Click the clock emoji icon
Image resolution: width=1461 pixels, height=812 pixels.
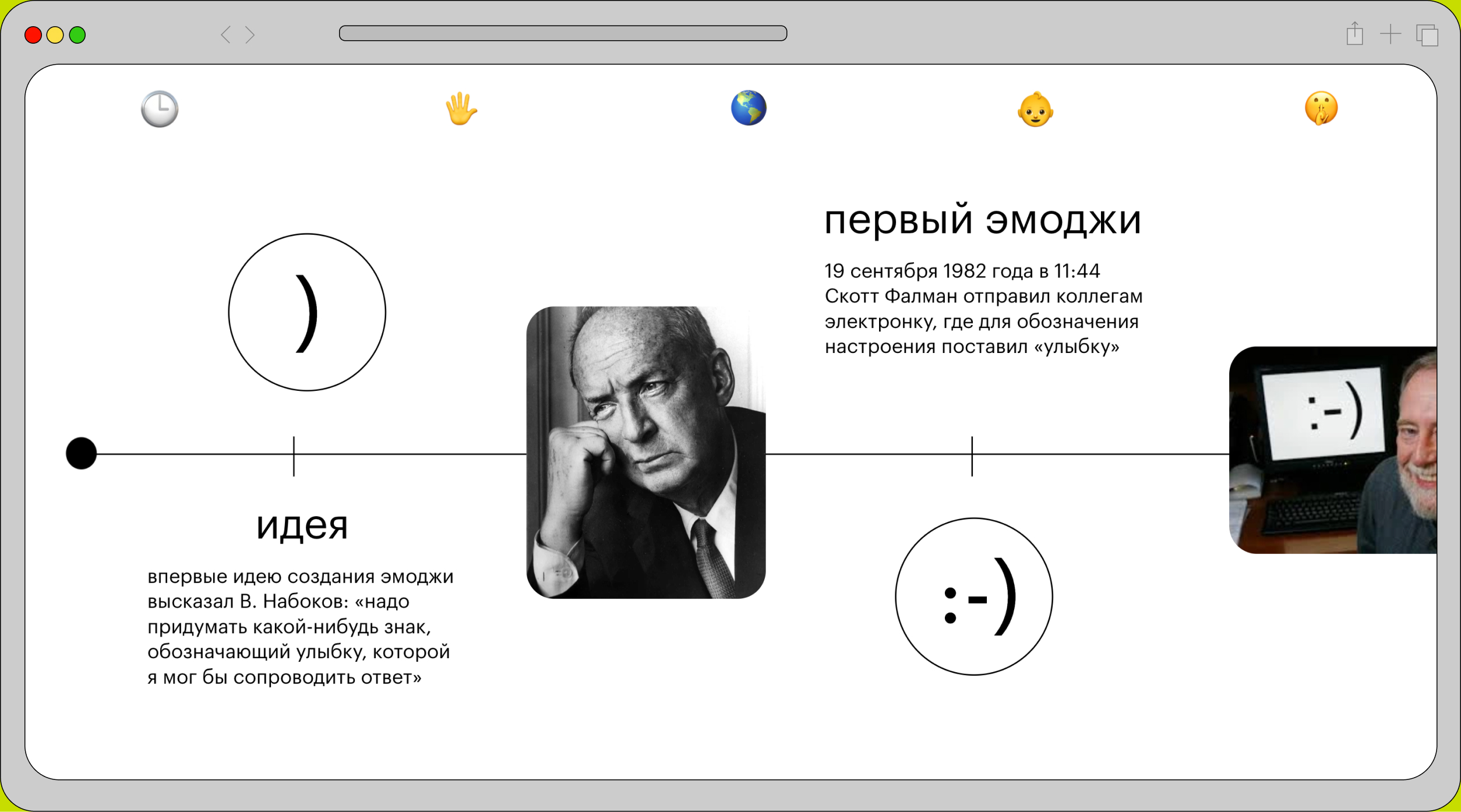pos(160,109)
